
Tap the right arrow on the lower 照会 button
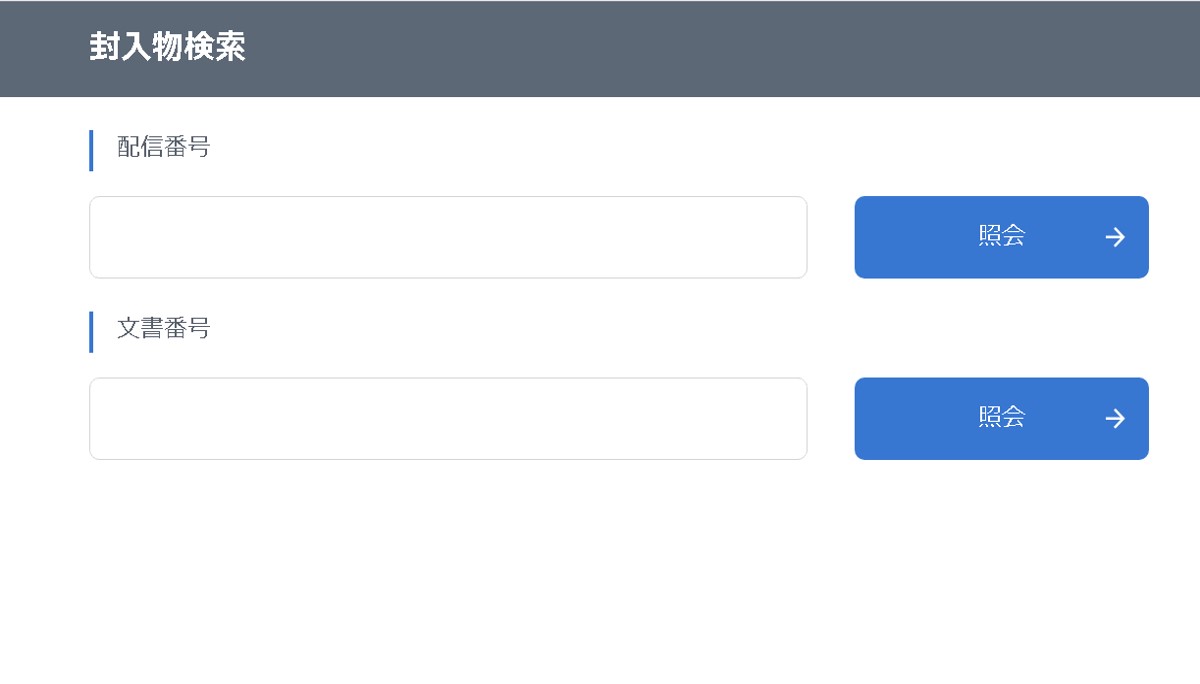click(1115, 418)
